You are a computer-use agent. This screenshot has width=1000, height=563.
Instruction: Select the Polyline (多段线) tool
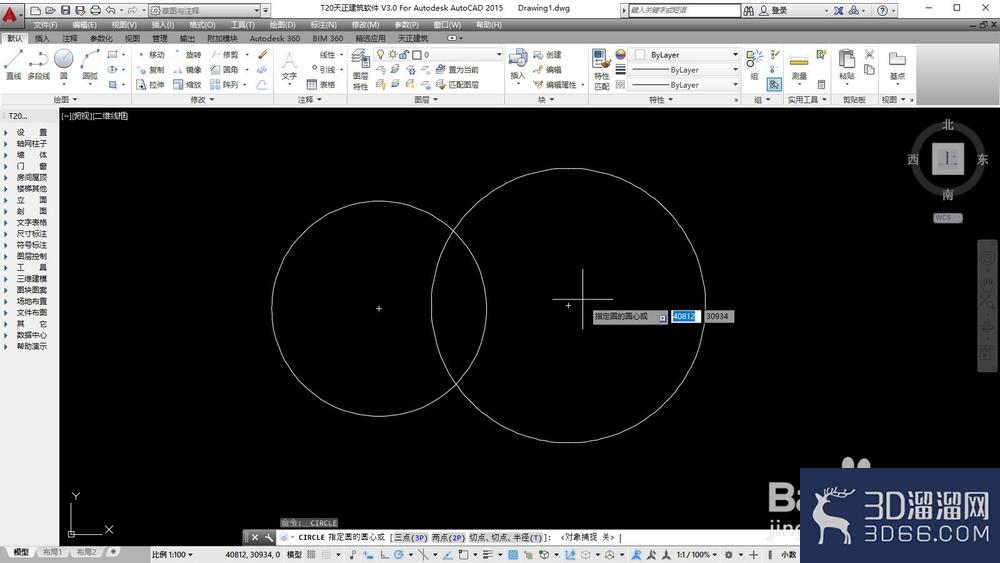click(38, 64)
